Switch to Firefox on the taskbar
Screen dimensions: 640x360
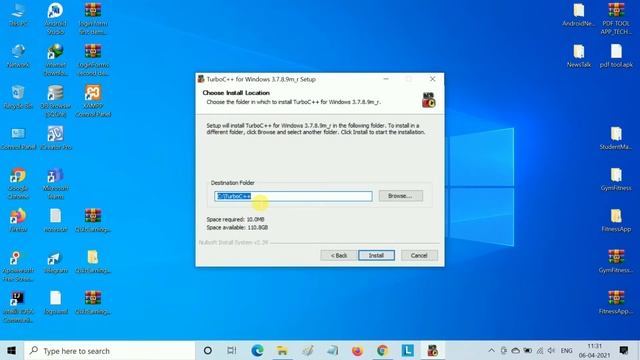(x=357, y=351)
